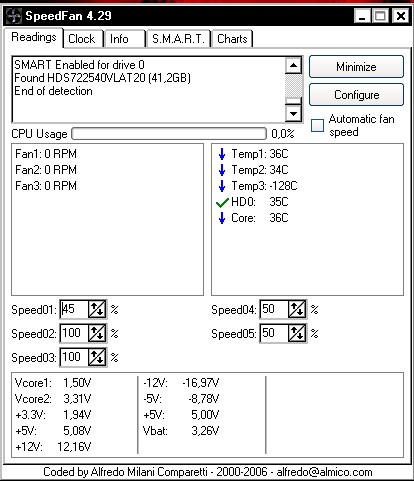Click the Temp2 blue down arrow icon

[x=222, y=170]
